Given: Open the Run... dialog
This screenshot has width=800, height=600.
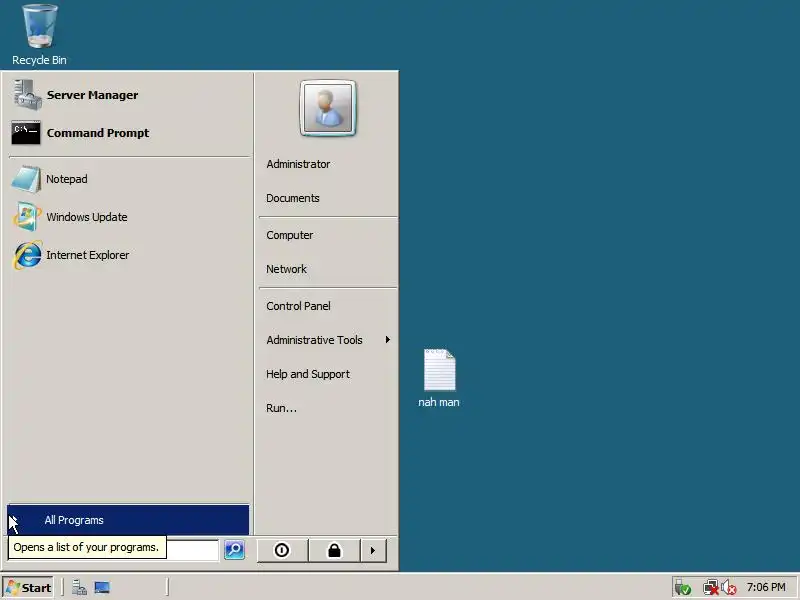Looking at the screenshot, I should (281, 408).
